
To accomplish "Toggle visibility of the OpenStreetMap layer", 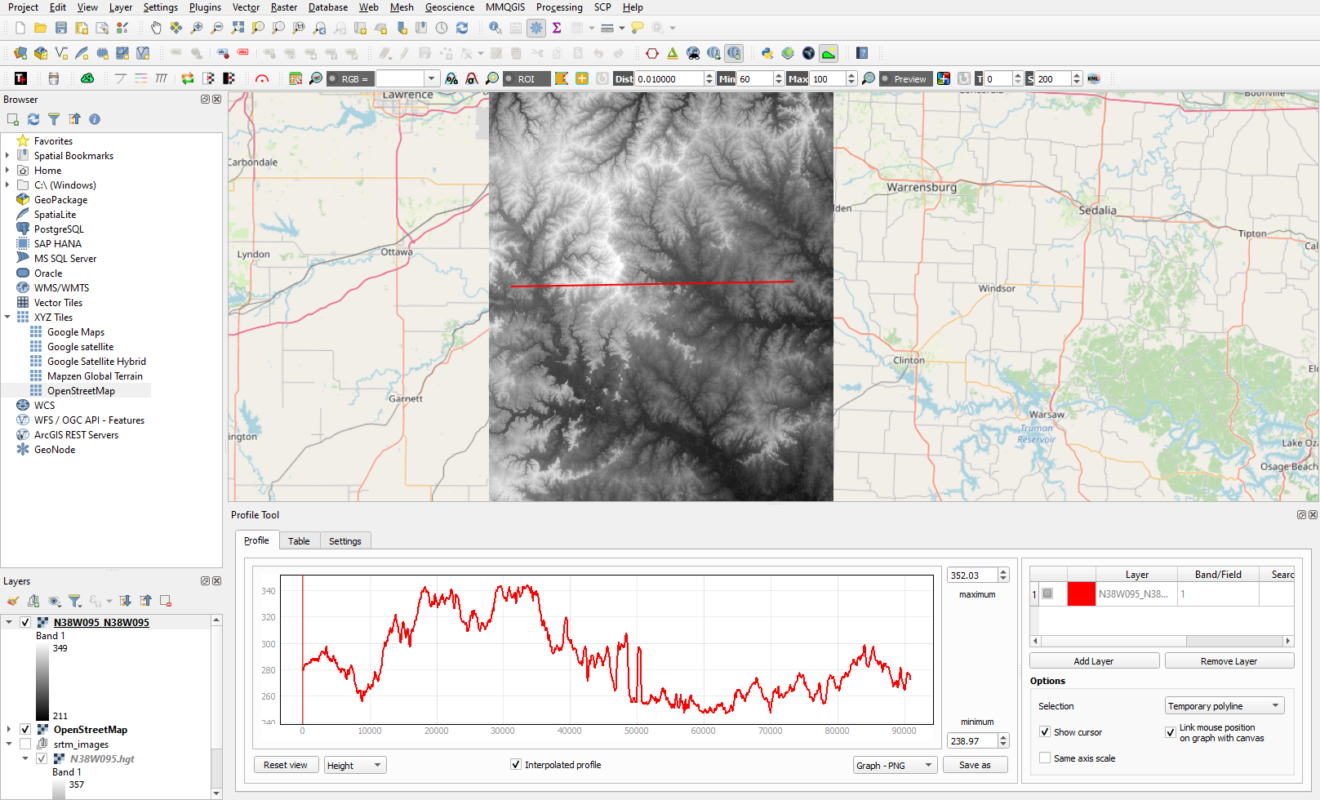I will click(25, 729).
